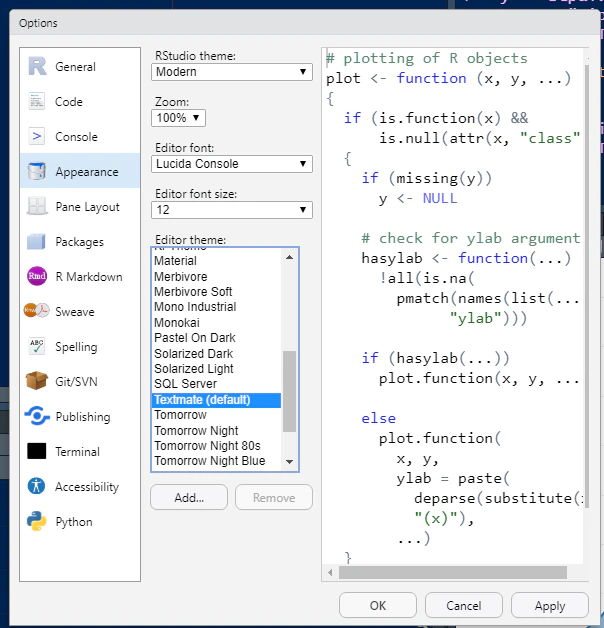The height and width of the screenshot is (628, 604).
Task: Select Tomorrow Night Blue theme
Action: click(x=217, y=461)
